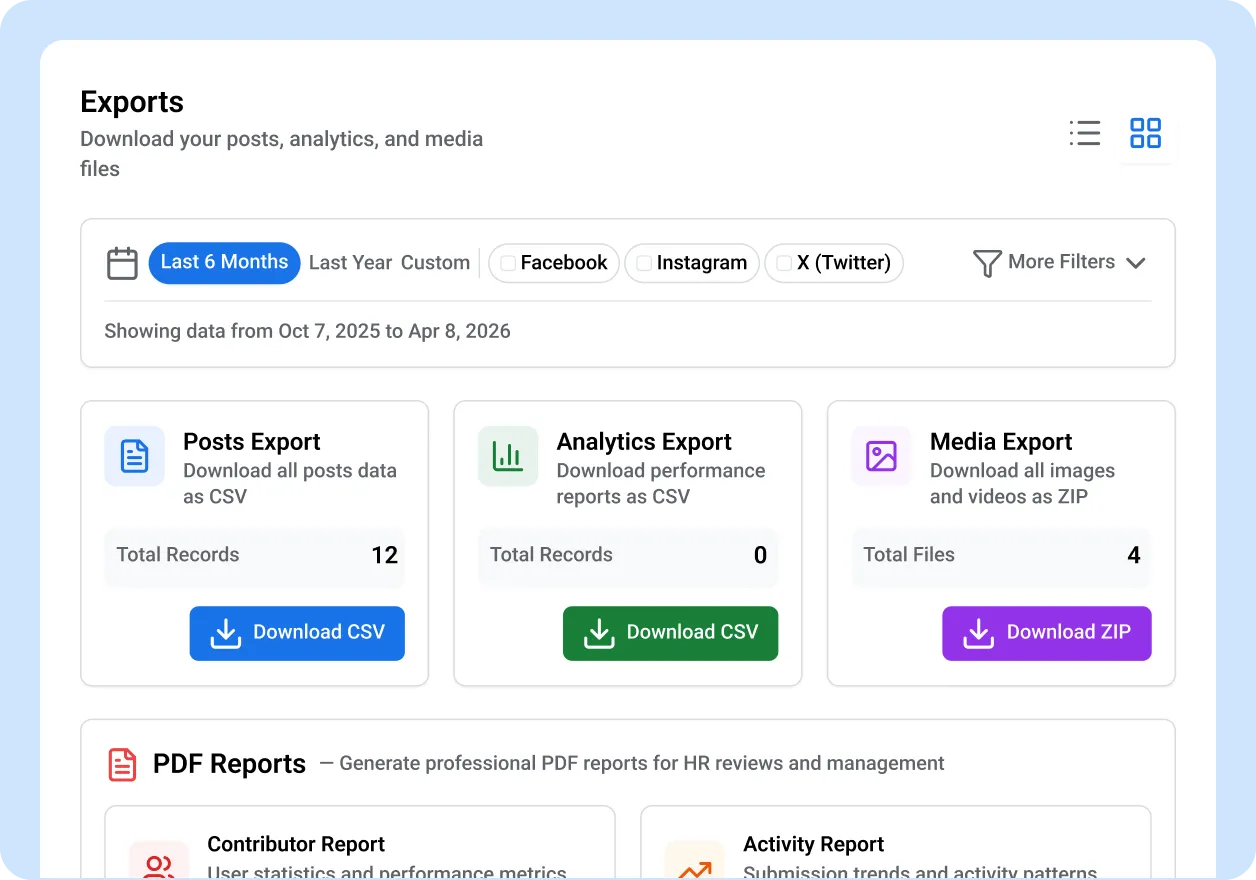Click the PDF Reports file icon
The image size is (1256, 880).
(121, 763)
